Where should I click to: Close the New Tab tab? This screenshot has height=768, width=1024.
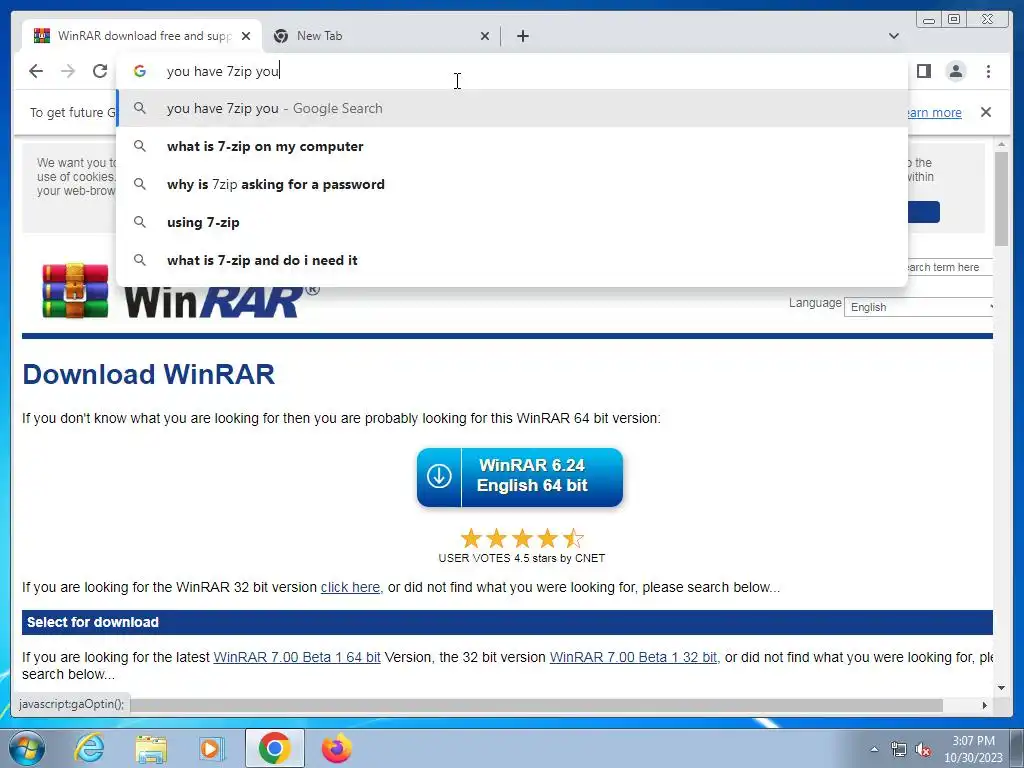pos(485,36)
